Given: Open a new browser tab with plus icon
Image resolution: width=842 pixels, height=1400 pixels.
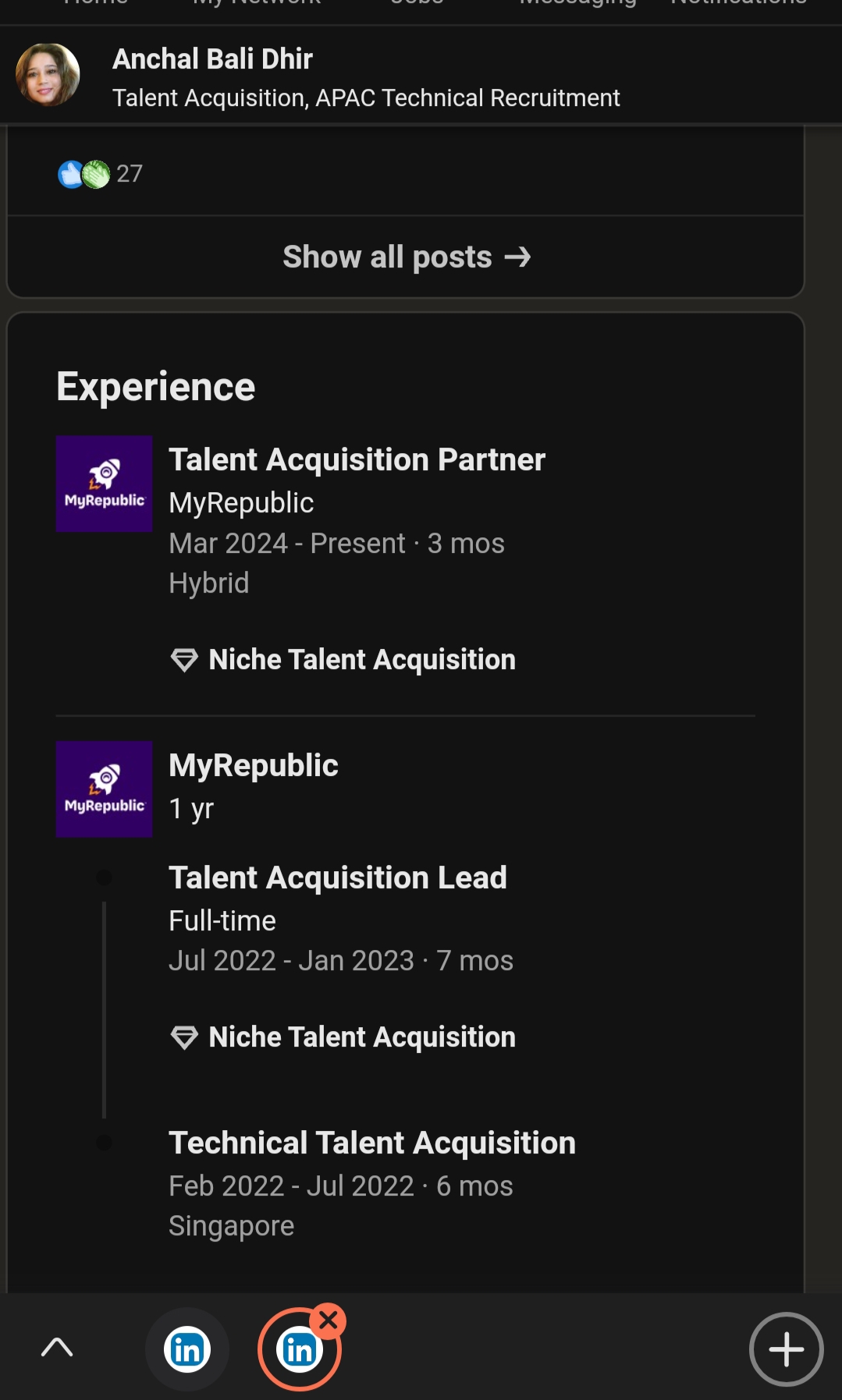Looking at the screenshot, I should click(x=786, y=1349).
